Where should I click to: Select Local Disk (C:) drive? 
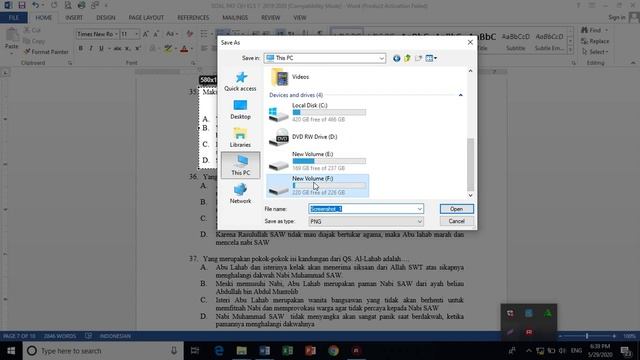318,112
